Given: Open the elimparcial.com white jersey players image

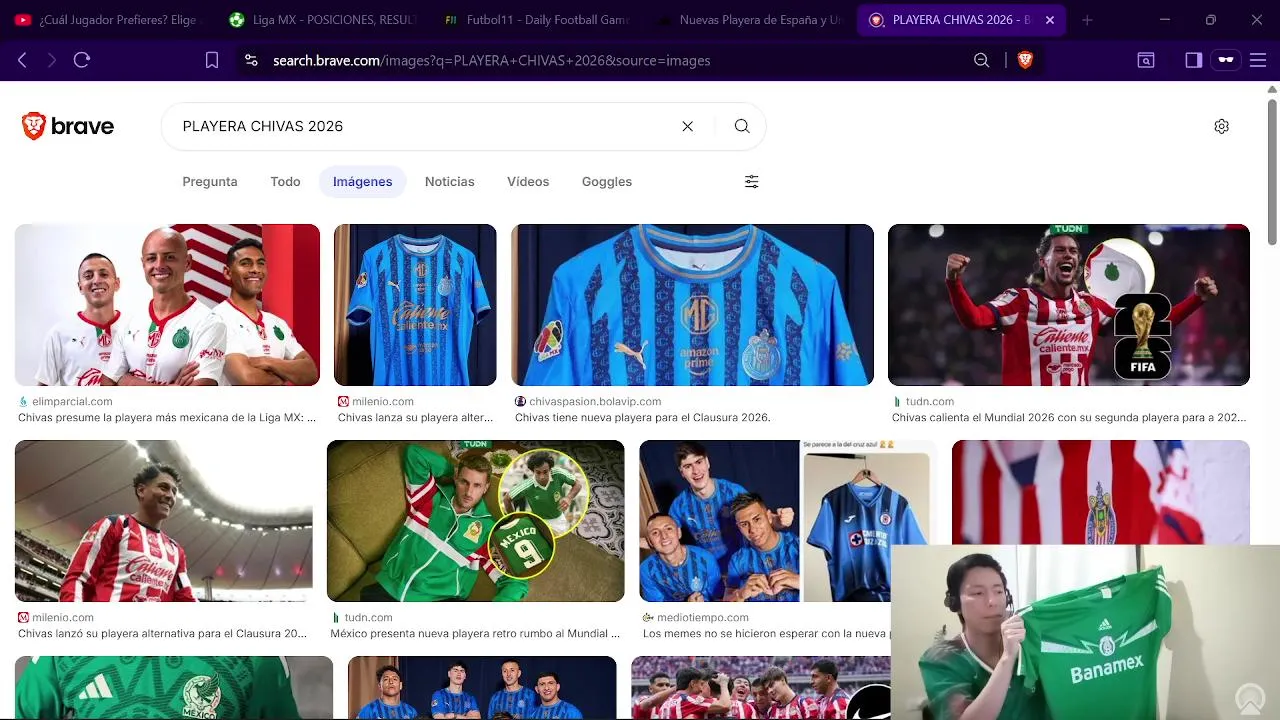Looking at the screenshot, I should coord(167,305).
